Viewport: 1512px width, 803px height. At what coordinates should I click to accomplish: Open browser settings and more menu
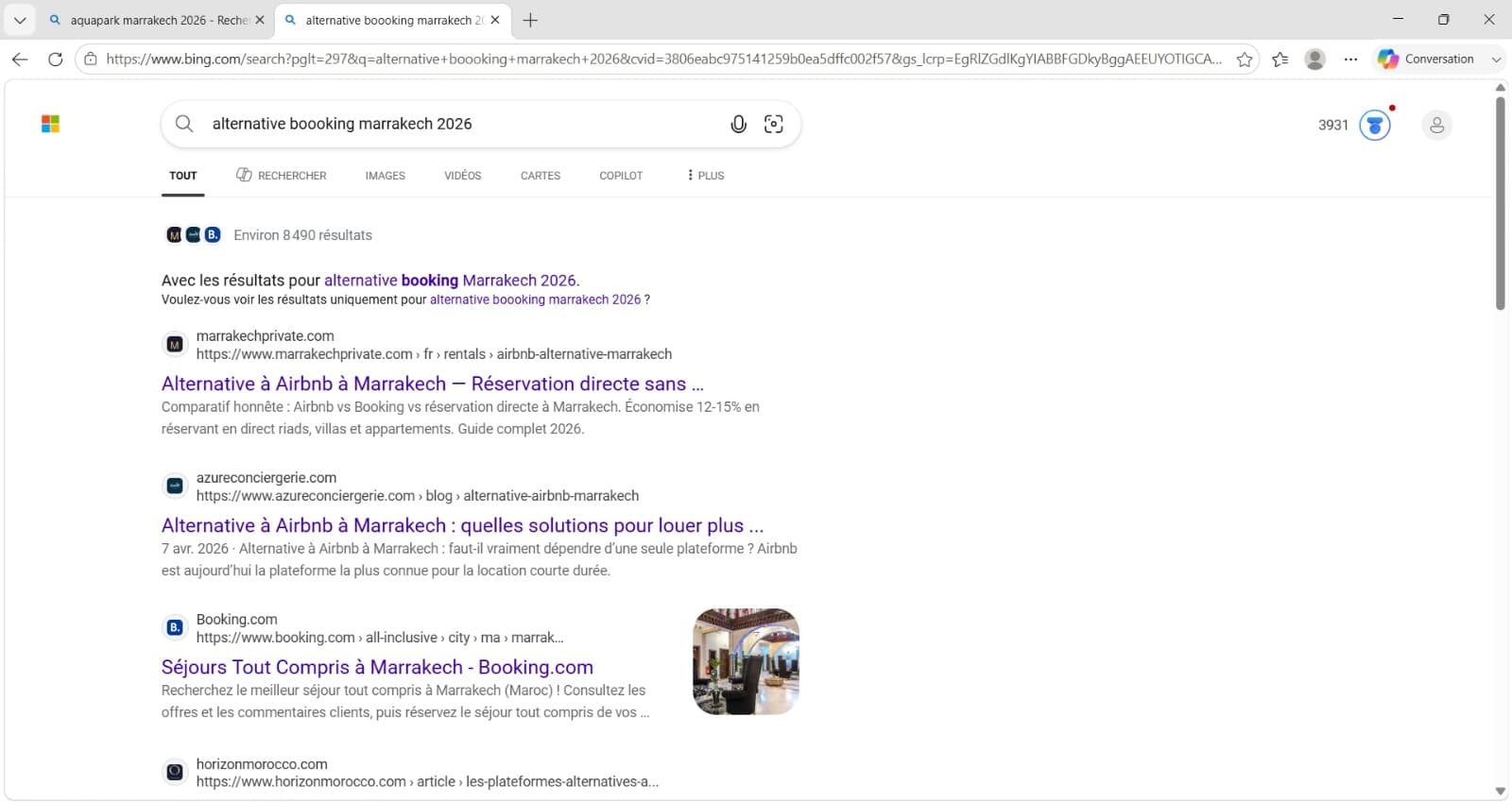[1350, 59]
